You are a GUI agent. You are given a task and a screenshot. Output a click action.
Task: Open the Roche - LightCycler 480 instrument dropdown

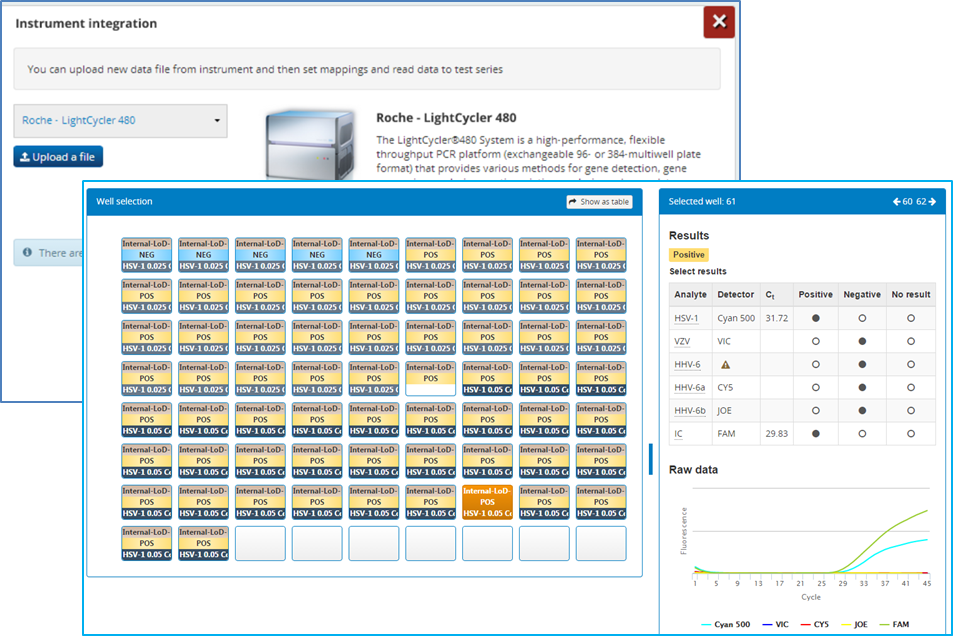click(x=120, y=120)
